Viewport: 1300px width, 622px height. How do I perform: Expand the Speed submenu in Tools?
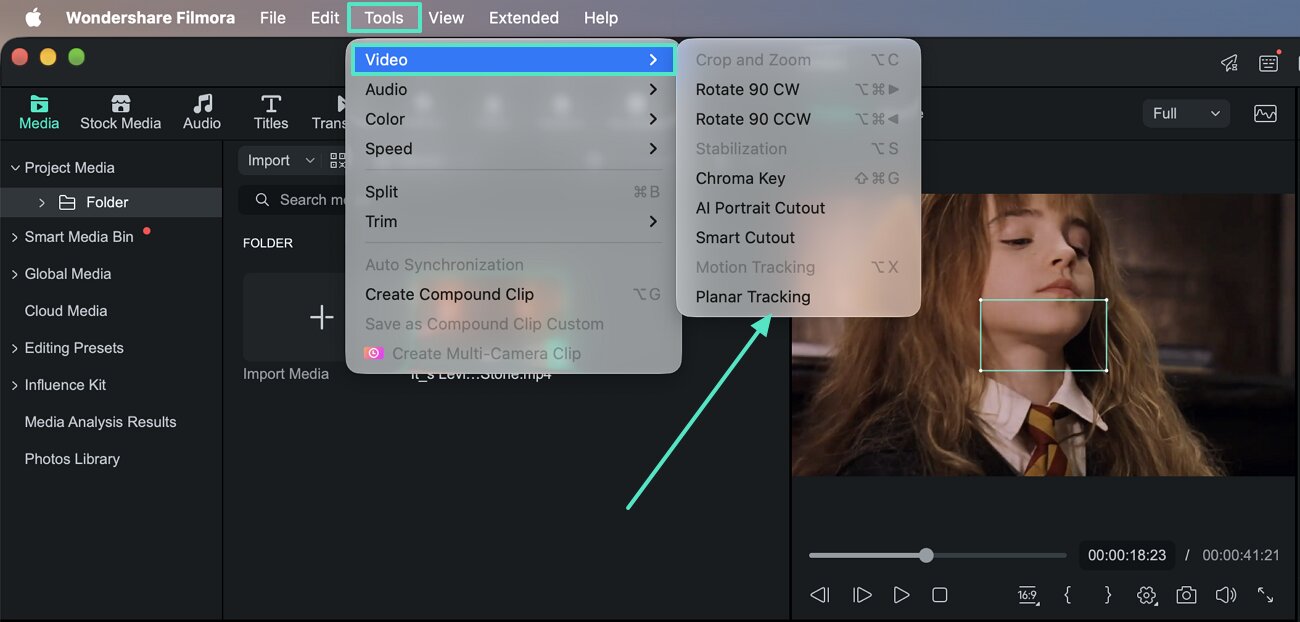coord(513,149)
